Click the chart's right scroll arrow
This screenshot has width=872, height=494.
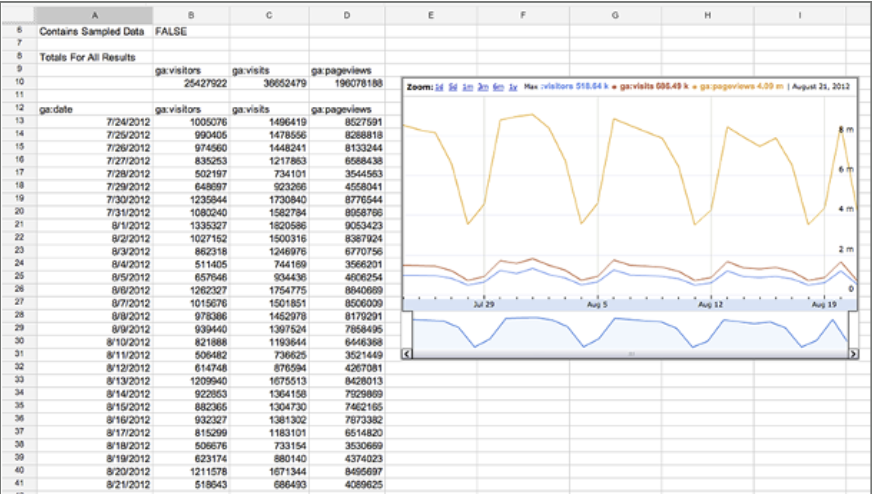coord(853,354)
